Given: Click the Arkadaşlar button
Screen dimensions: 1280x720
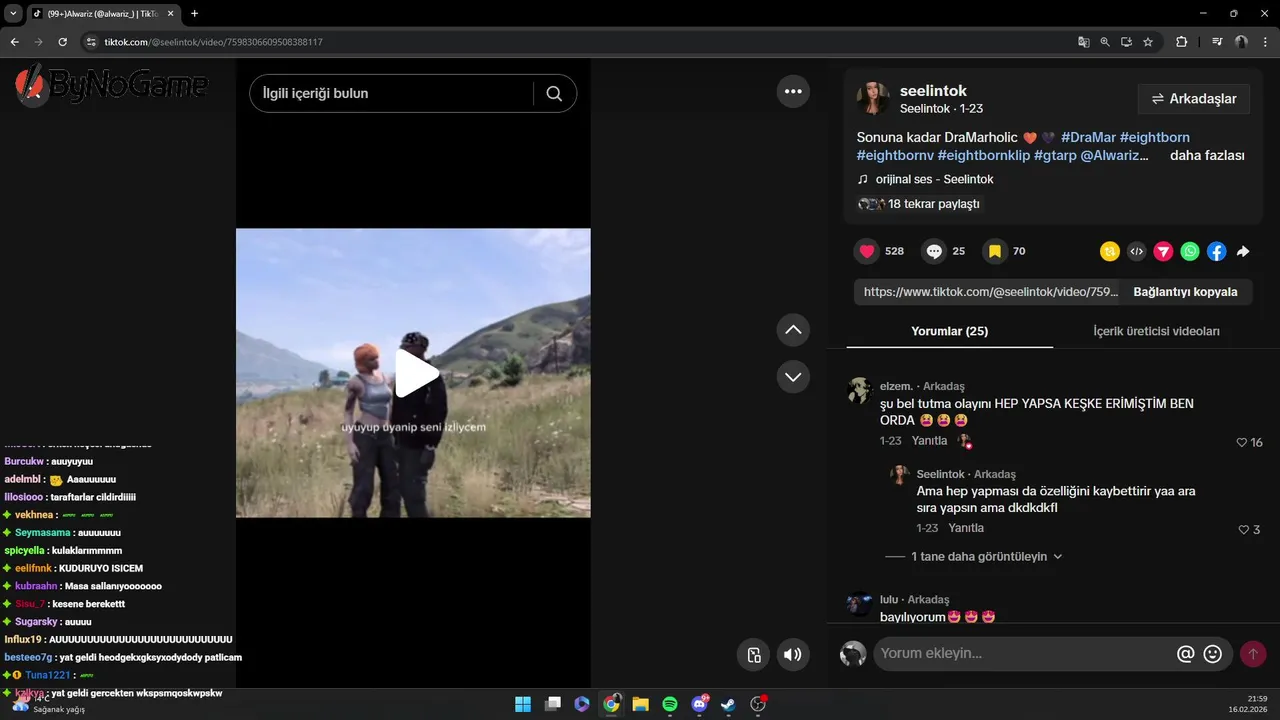Looking at the screenshot, I should [x=1194, y=99].
